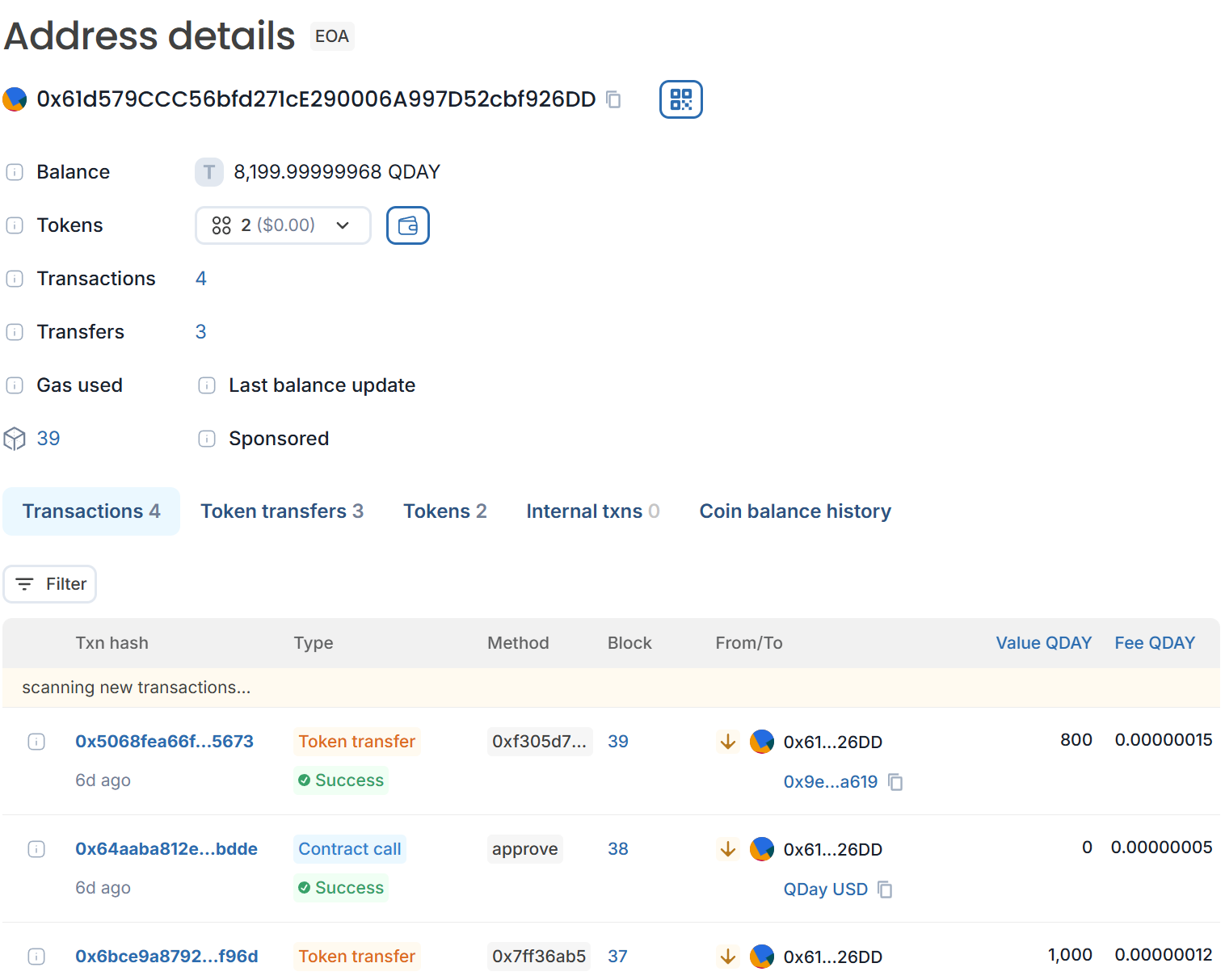
Task: Open details icon for 0x5068fea66f...5673 row
Action: [36, 742]
